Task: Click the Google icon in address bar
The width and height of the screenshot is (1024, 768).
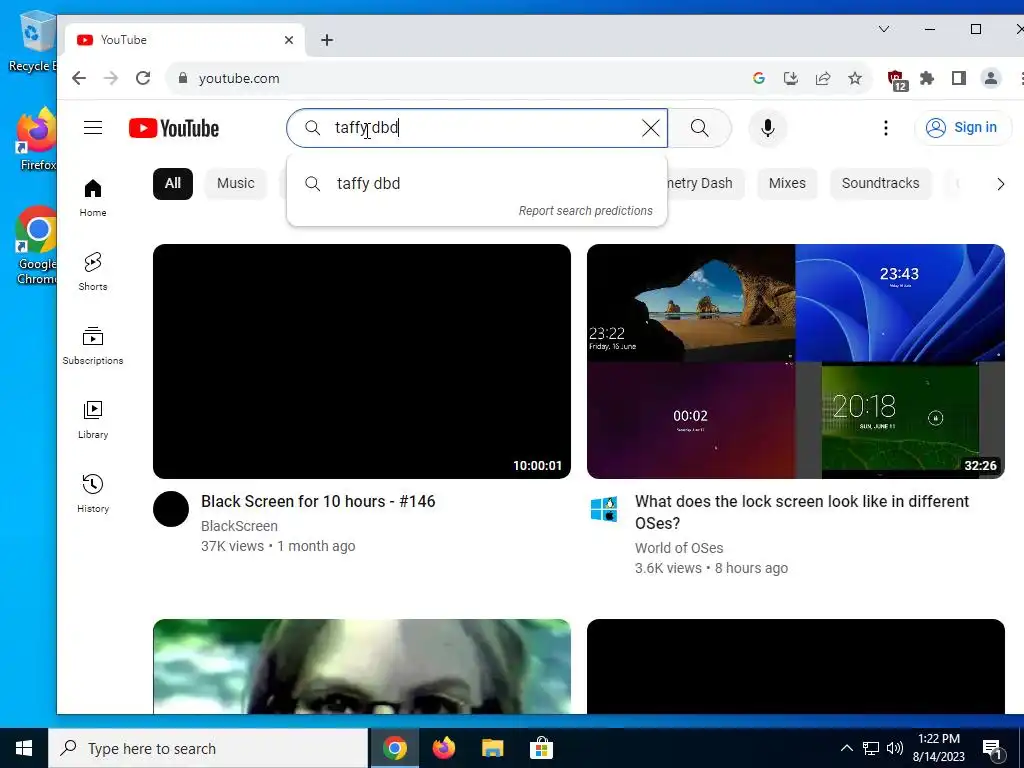Action: pyautogui.click(x=758, y=78)
